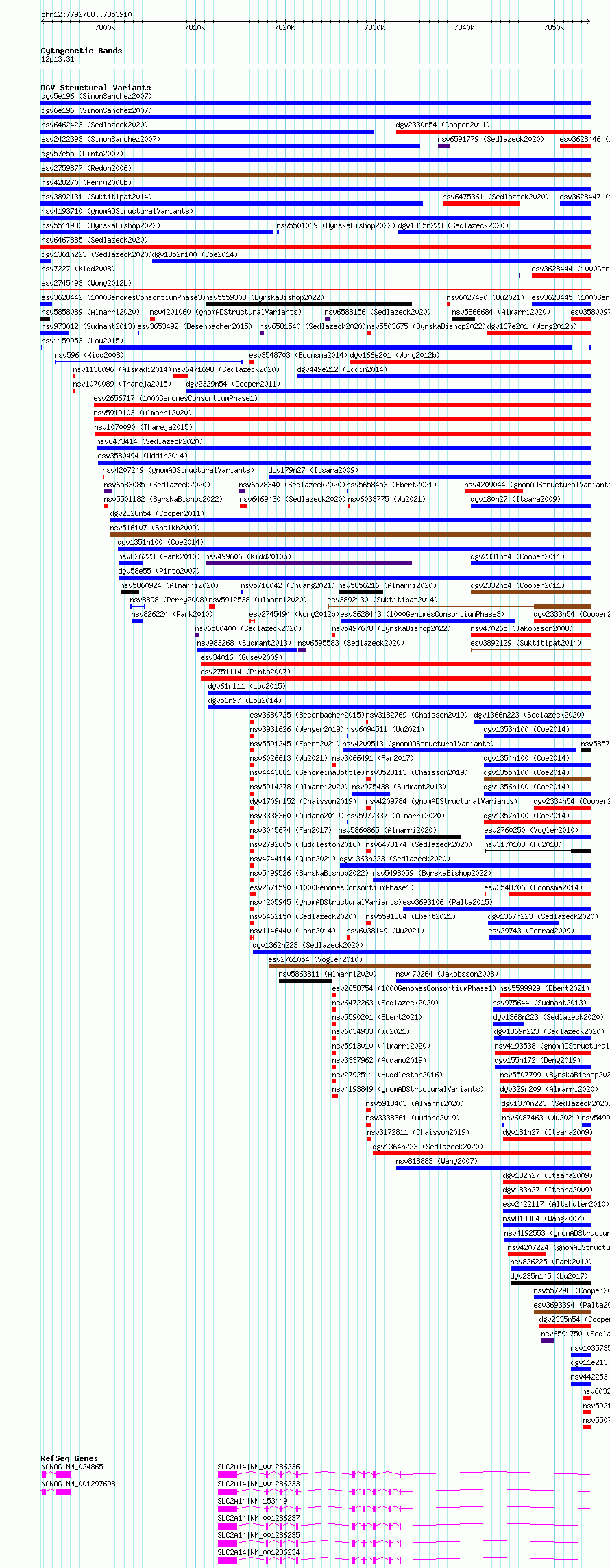Screen dimensions: 610x1568
Task: Click dgv1364n223 (Sedlazeck2020) label
Action: pyautogui.click(x=428, y=1147)
